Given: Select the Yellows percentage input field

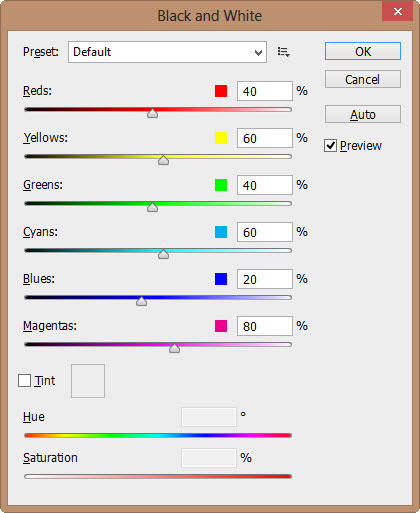Looking at the screenshot, I should pyautogui.click(x=265, y=138).
